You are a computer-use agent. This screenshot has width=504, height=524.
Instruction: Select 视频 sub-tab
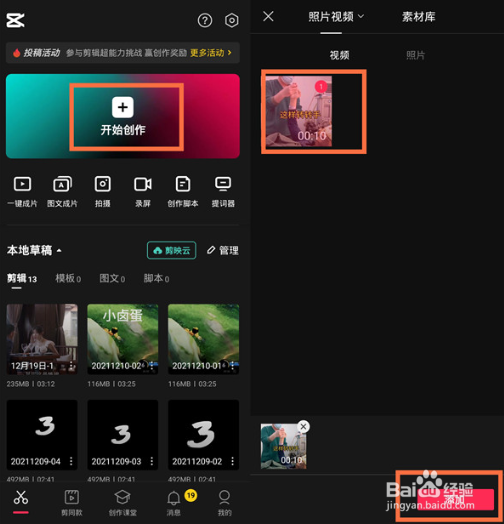[340, 55]
